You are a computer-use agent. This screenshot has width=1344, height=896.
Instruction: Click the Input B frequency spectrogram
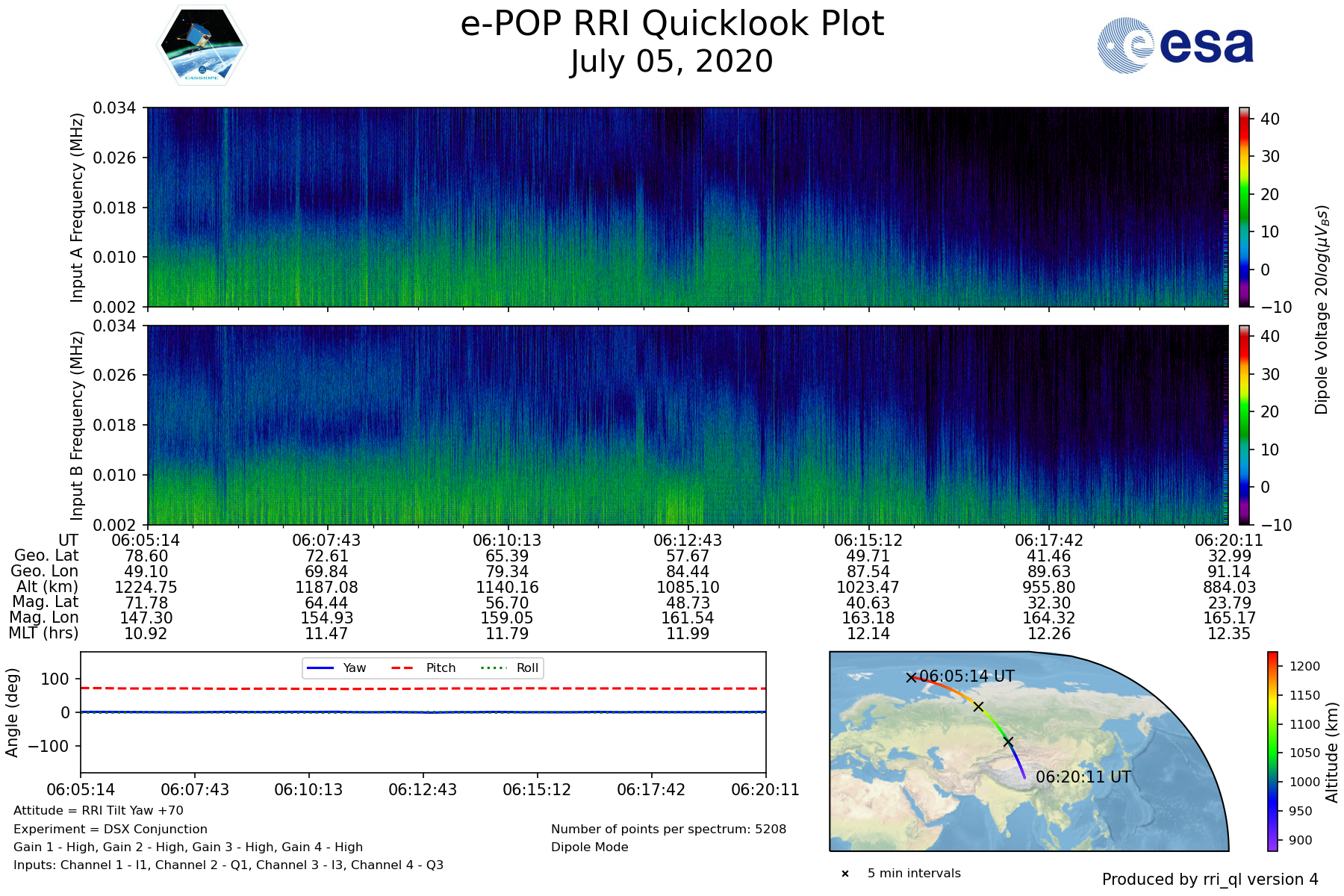point(687,425)
